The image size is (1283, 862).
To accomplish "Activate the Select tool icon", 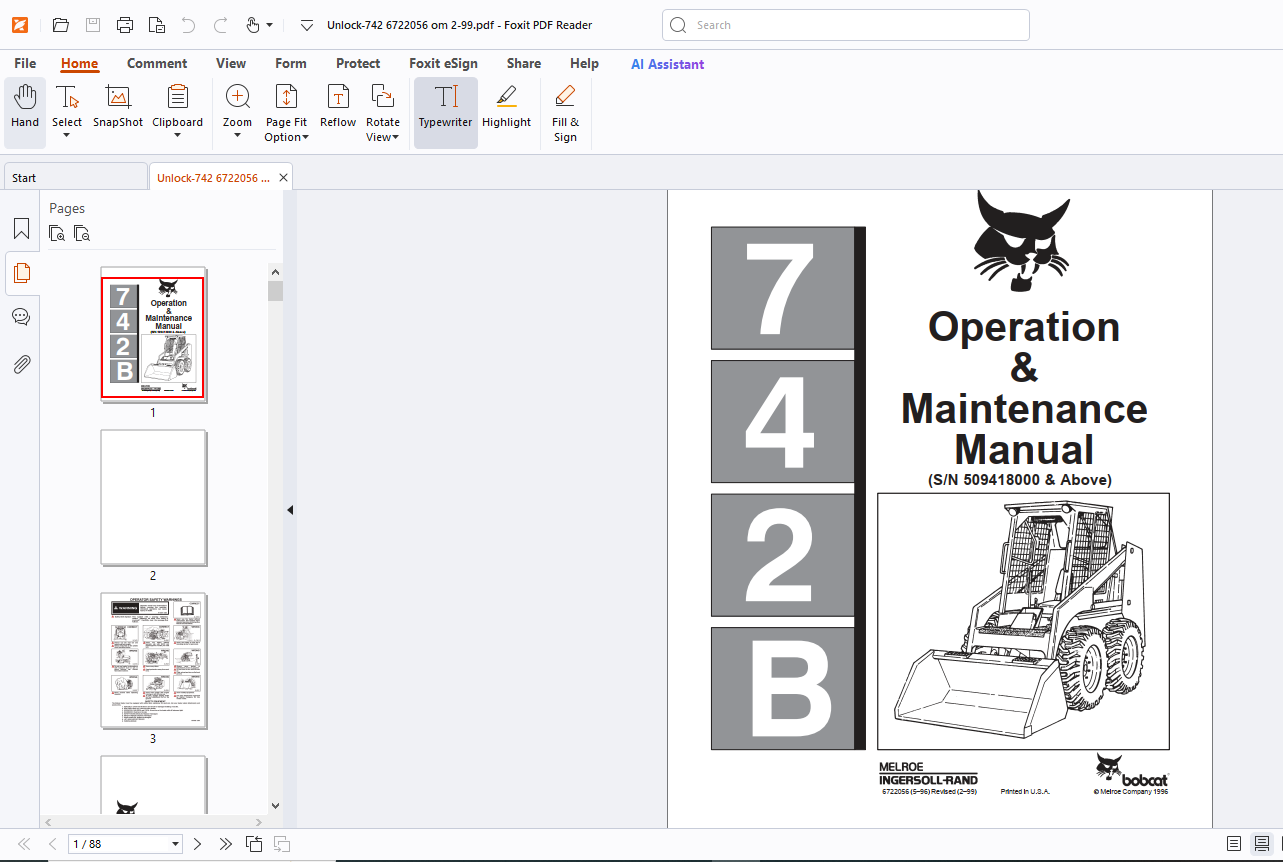I will [x=67, y=97].
